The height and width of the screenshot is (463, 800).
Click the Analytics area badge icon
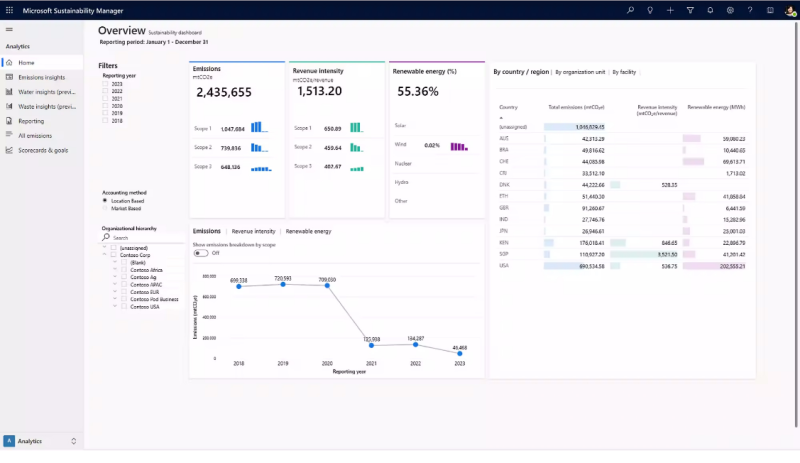coord(9,441)
